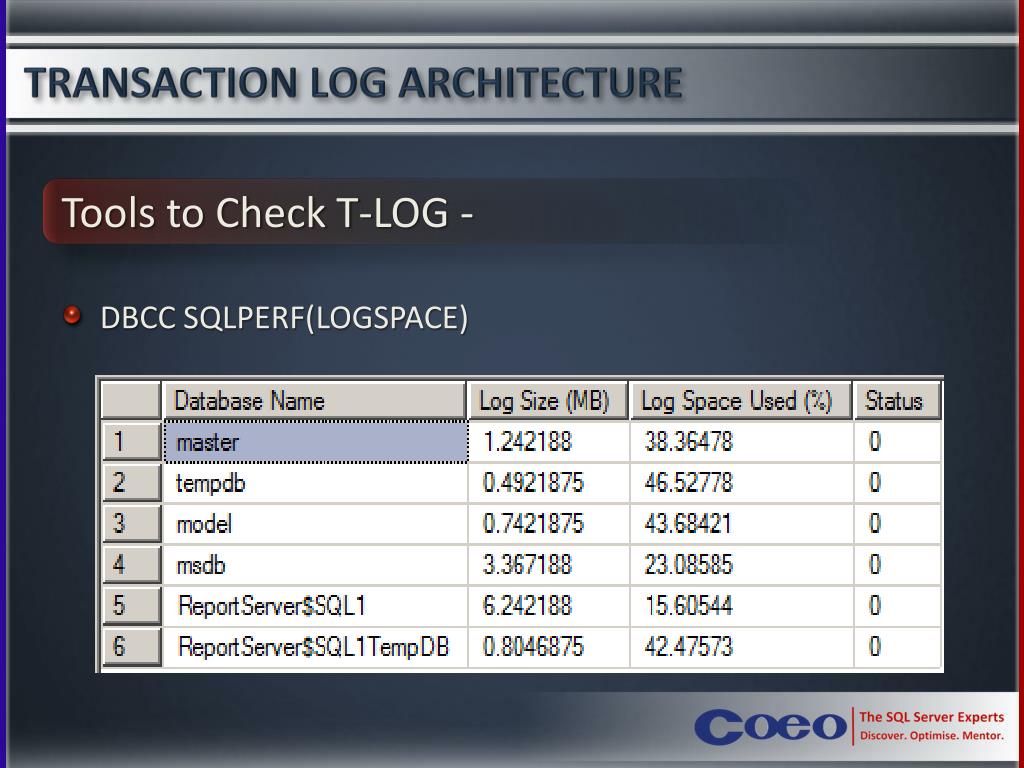Select the model database name cell
Viewport: 1024px width, 768px height.
[316, 524]
